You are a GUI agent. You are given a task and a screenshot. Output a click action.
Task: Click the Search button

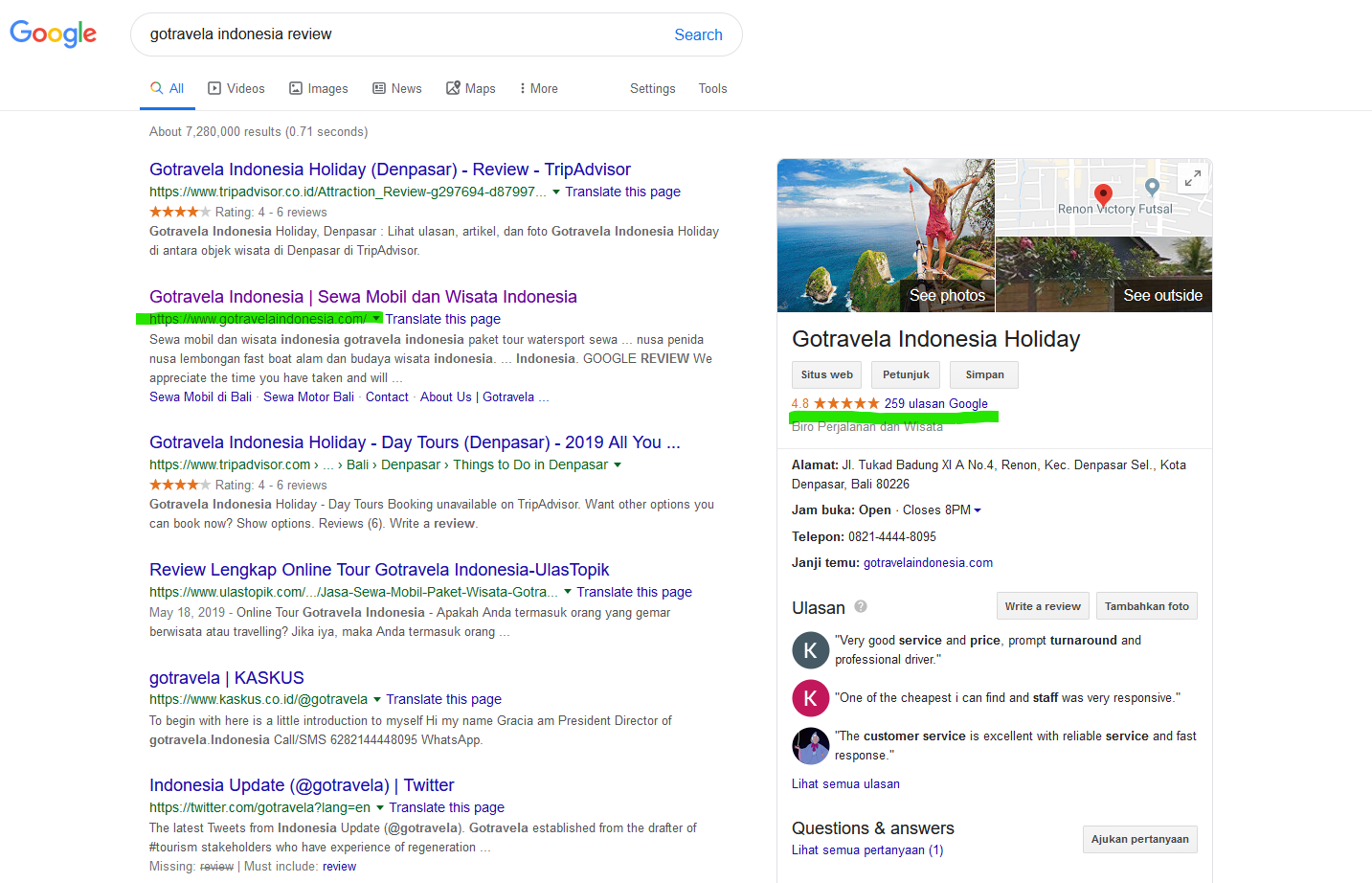699,34
